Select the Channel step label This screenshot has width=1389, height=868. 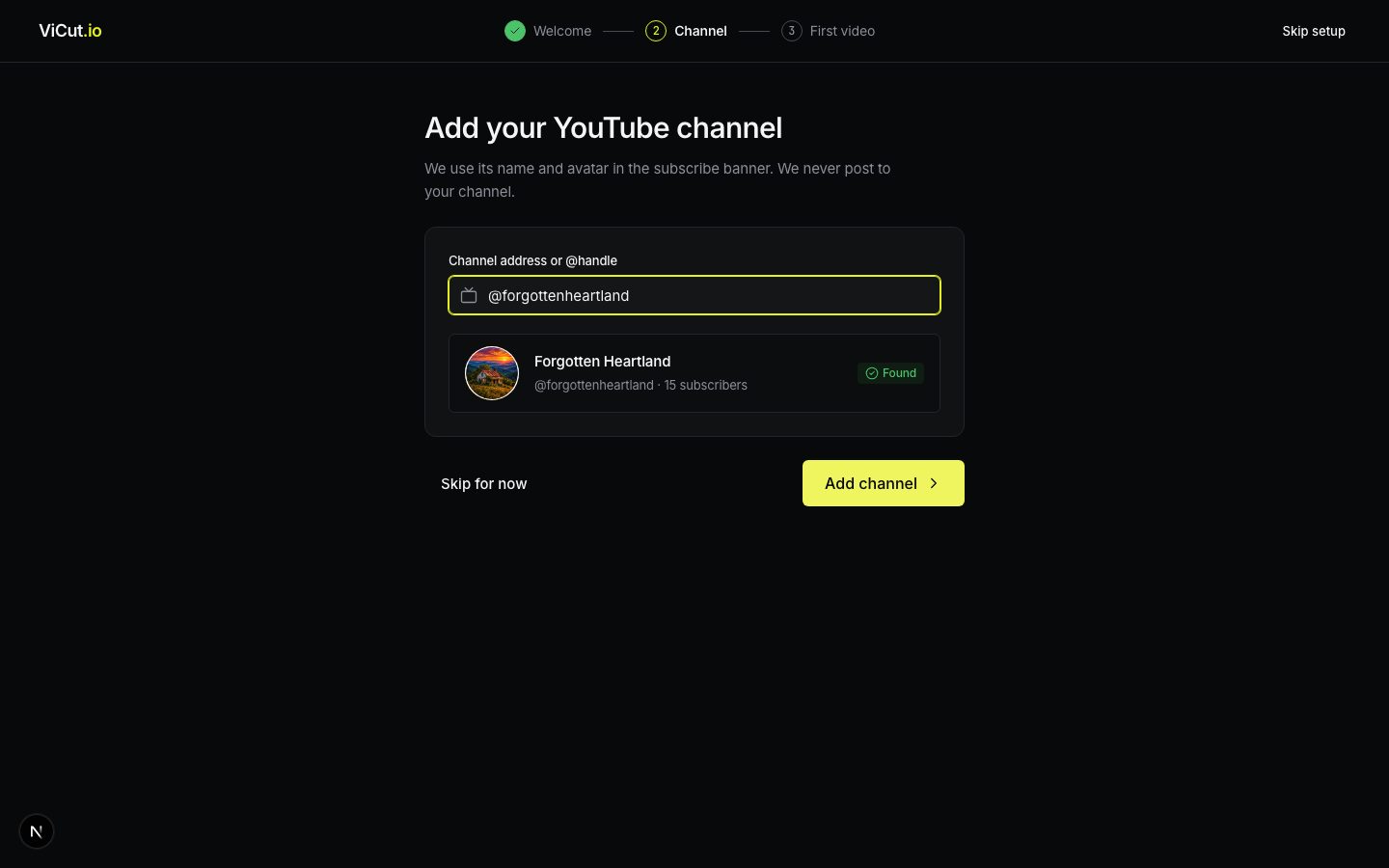click(x=700, y=31)
